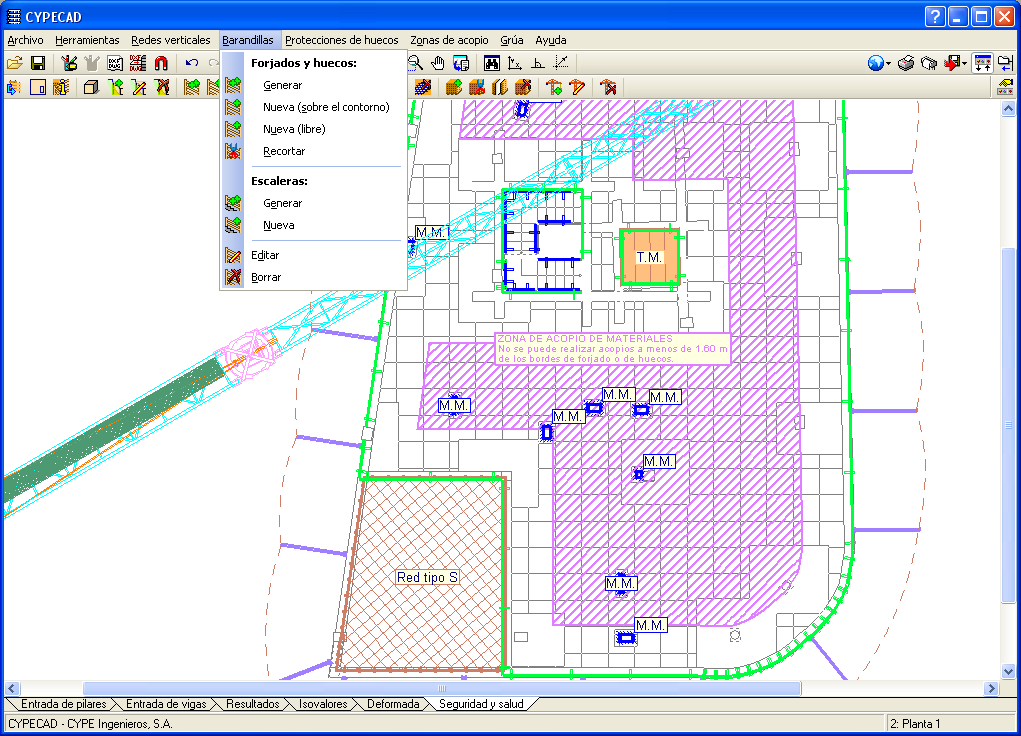This screenshot has height=736, width=1021.
Task: Click the edit crane icon with the pencil
Action: tap(577, 87)
